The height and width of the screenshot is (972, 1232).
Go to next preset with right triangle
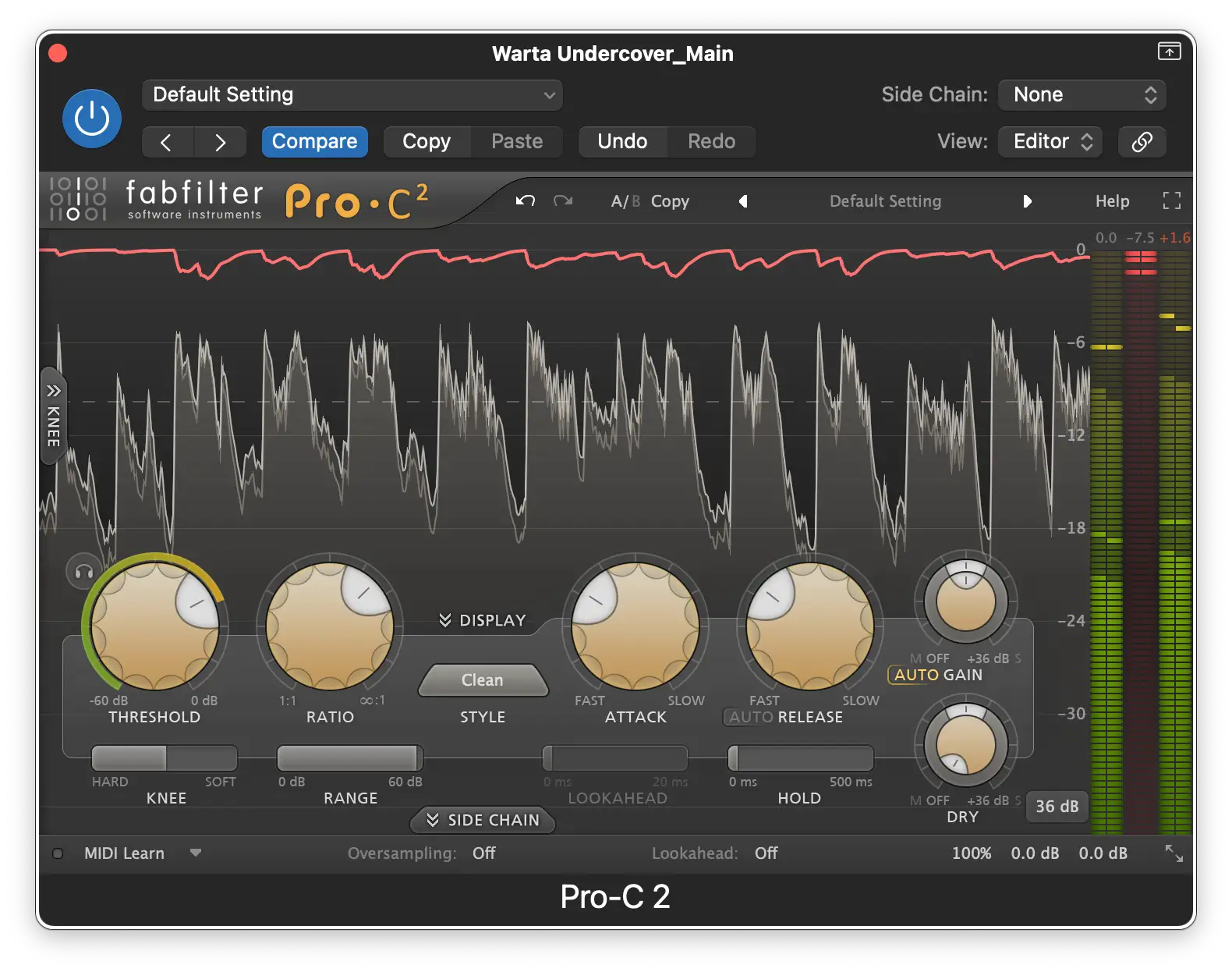click(1027, 201)
